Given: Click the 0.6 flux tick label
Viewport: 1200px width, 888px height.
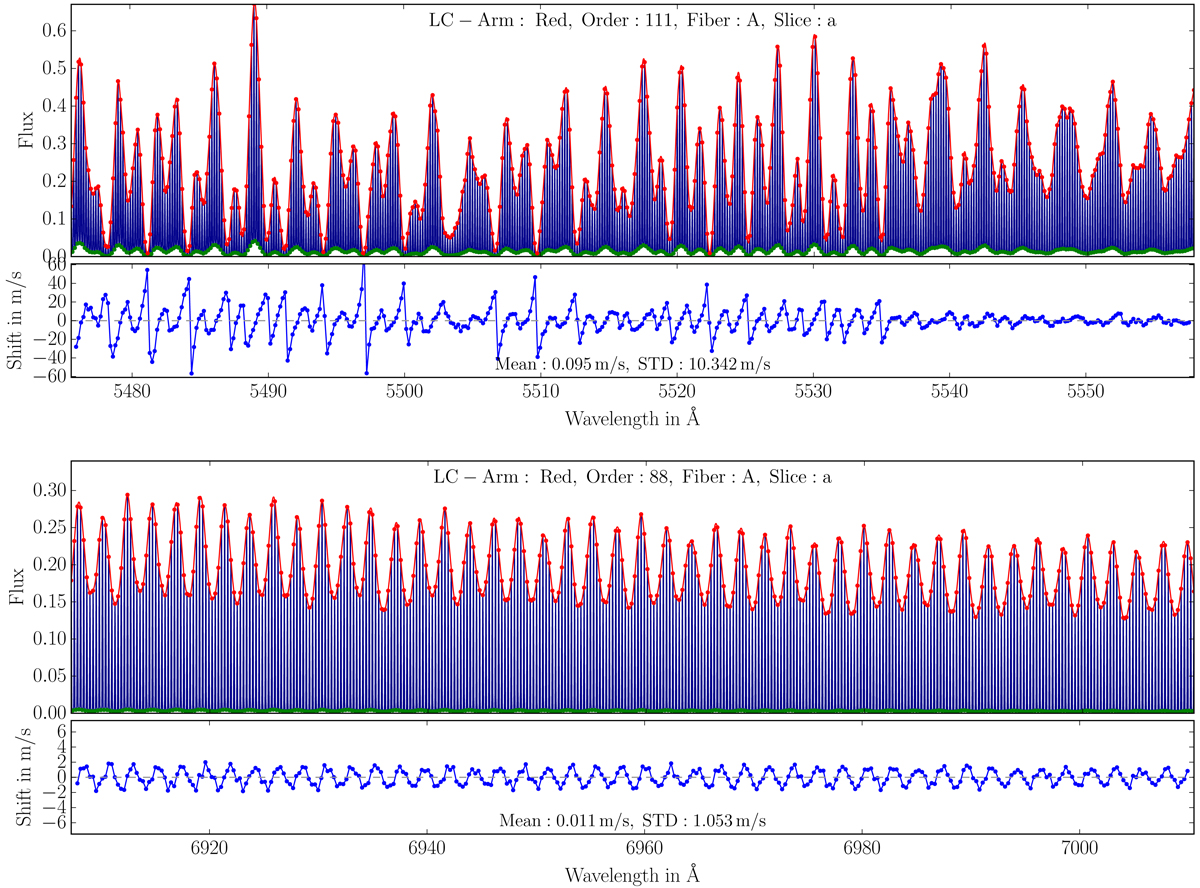Looking at the screenshot, I should 52,31.
